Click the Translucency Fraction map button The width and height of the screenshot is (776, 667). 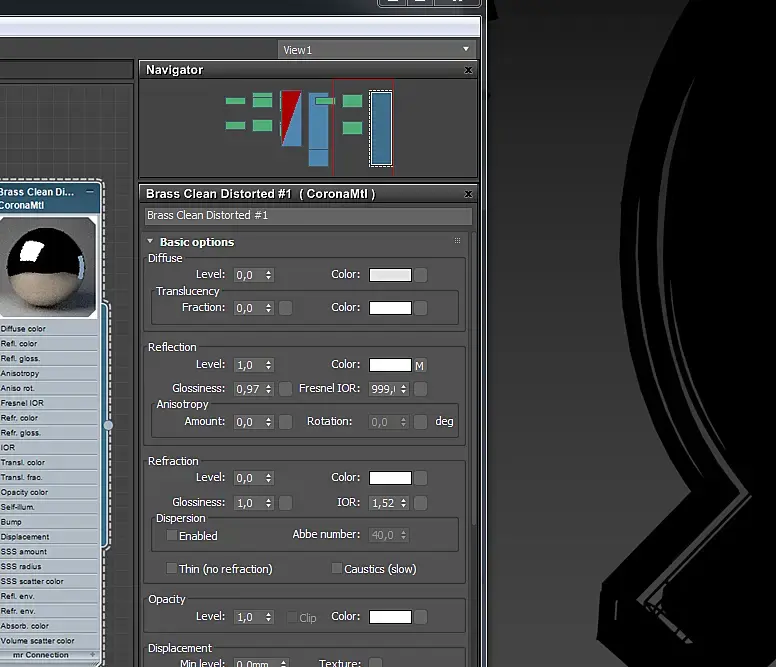(x=286, y=308)
